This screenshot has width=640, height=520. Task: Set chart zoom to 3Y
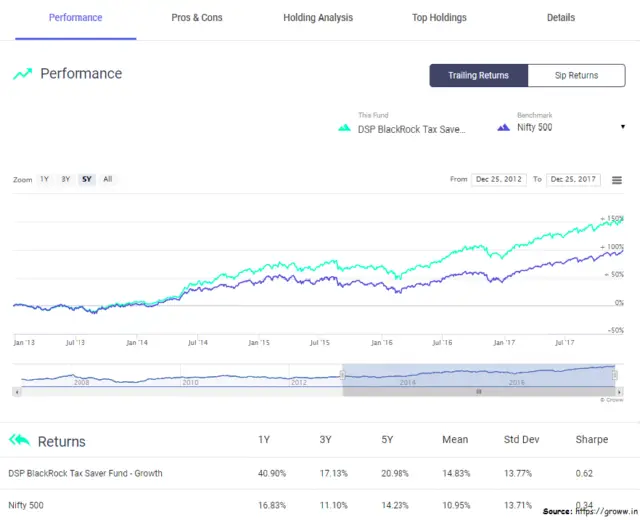[66, 179]
